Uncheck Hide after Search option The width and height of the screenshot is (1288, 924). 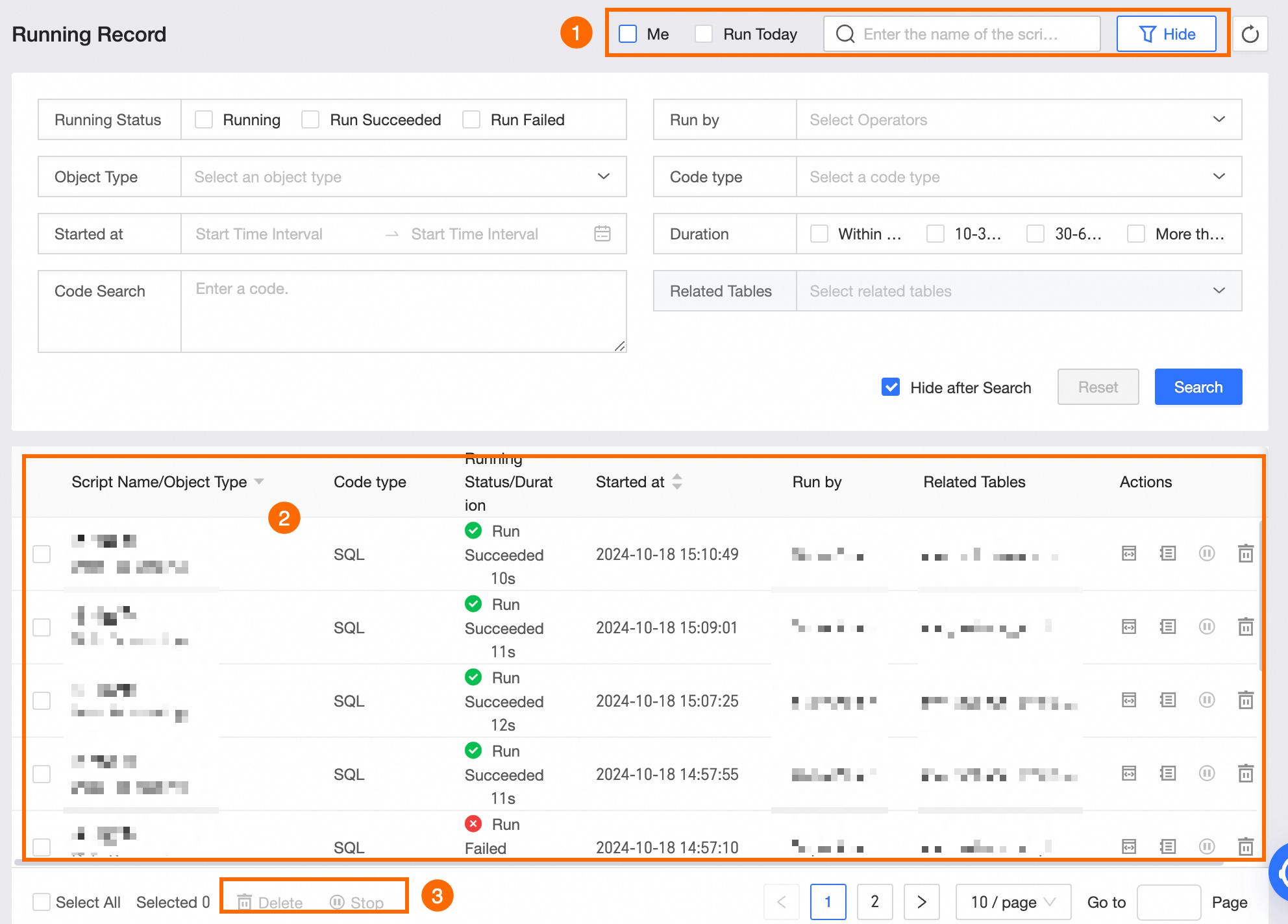(x=891, y=387)
